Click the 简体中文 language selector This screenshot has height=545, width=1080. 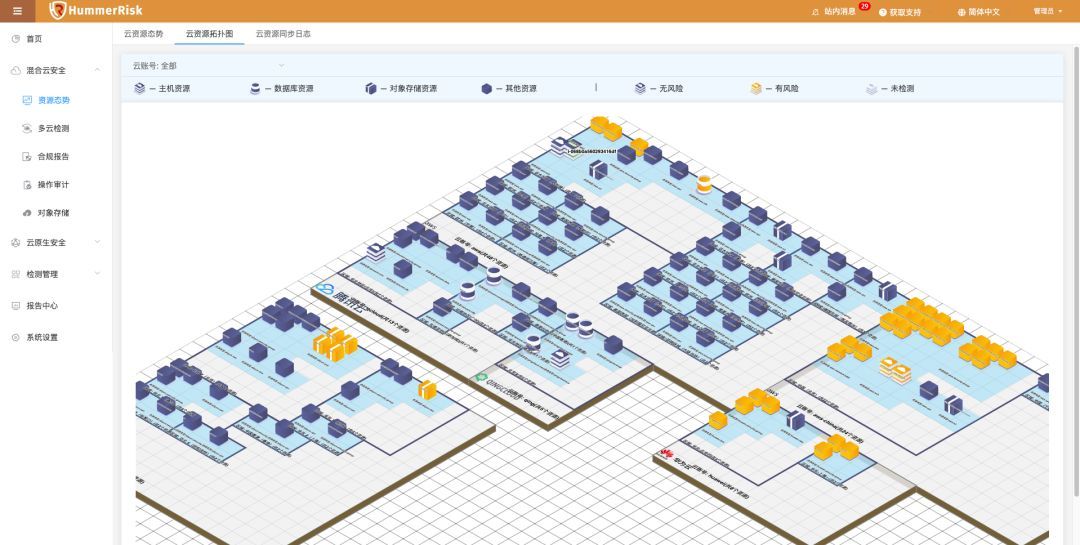click(984, 12)
